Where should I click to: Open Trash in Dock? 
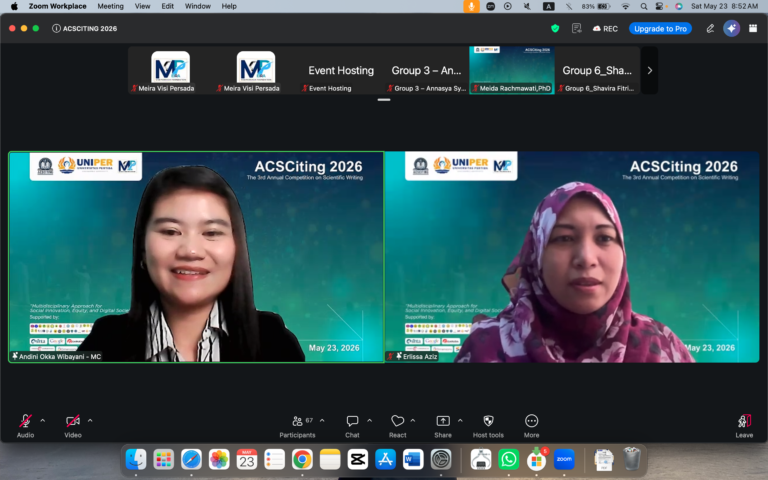631,459
